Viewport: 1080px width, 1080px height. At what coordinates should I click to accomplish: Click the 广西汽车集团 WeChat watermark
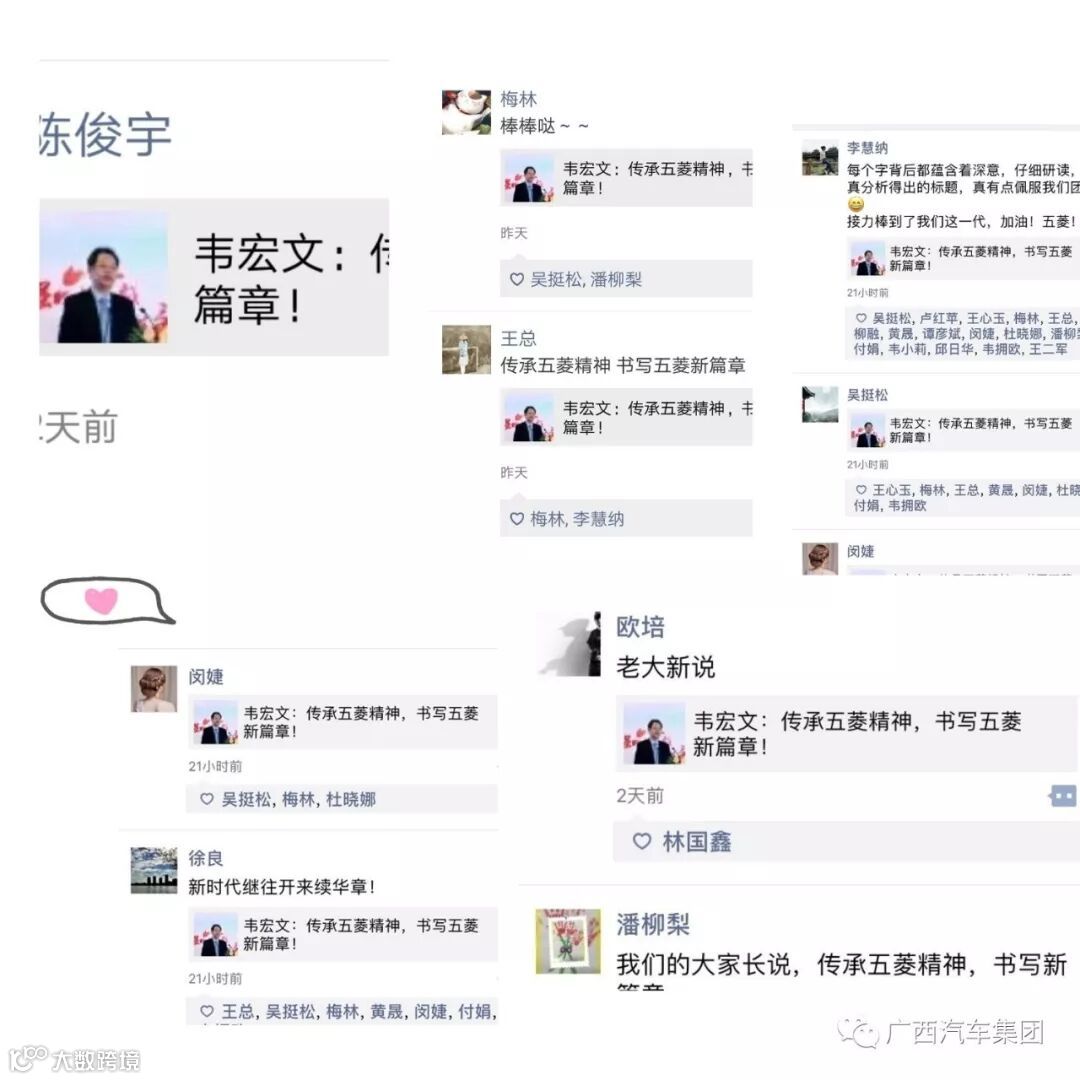tap(942, 1032)
